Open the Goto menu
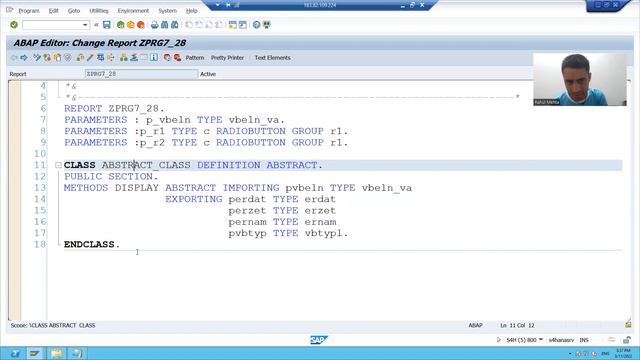 click(74, 11)
